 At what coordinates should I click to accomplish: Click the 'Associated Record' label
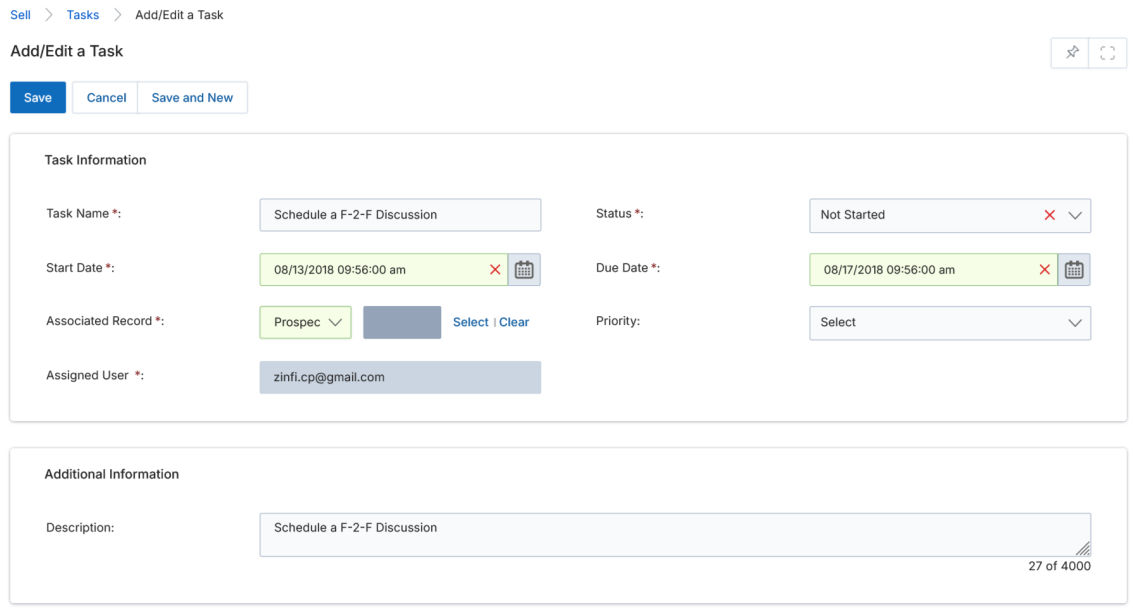tap(99, 321)
